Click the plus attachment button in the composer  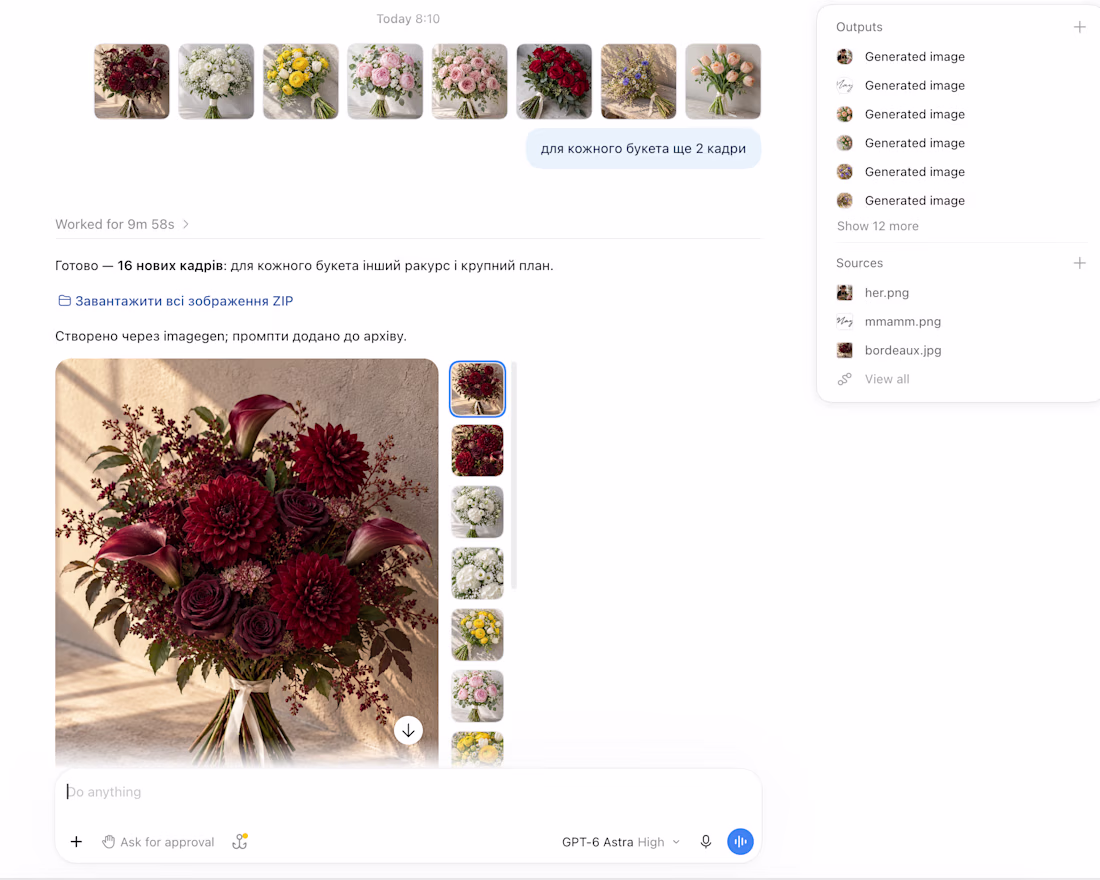(x=76, y=841)
